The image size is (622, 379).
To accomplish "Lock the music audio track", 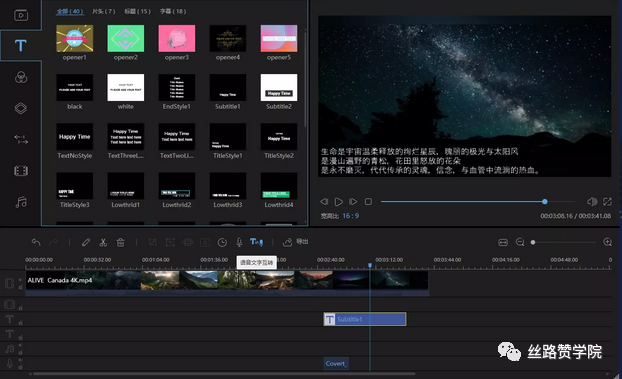I will (20, 352).
